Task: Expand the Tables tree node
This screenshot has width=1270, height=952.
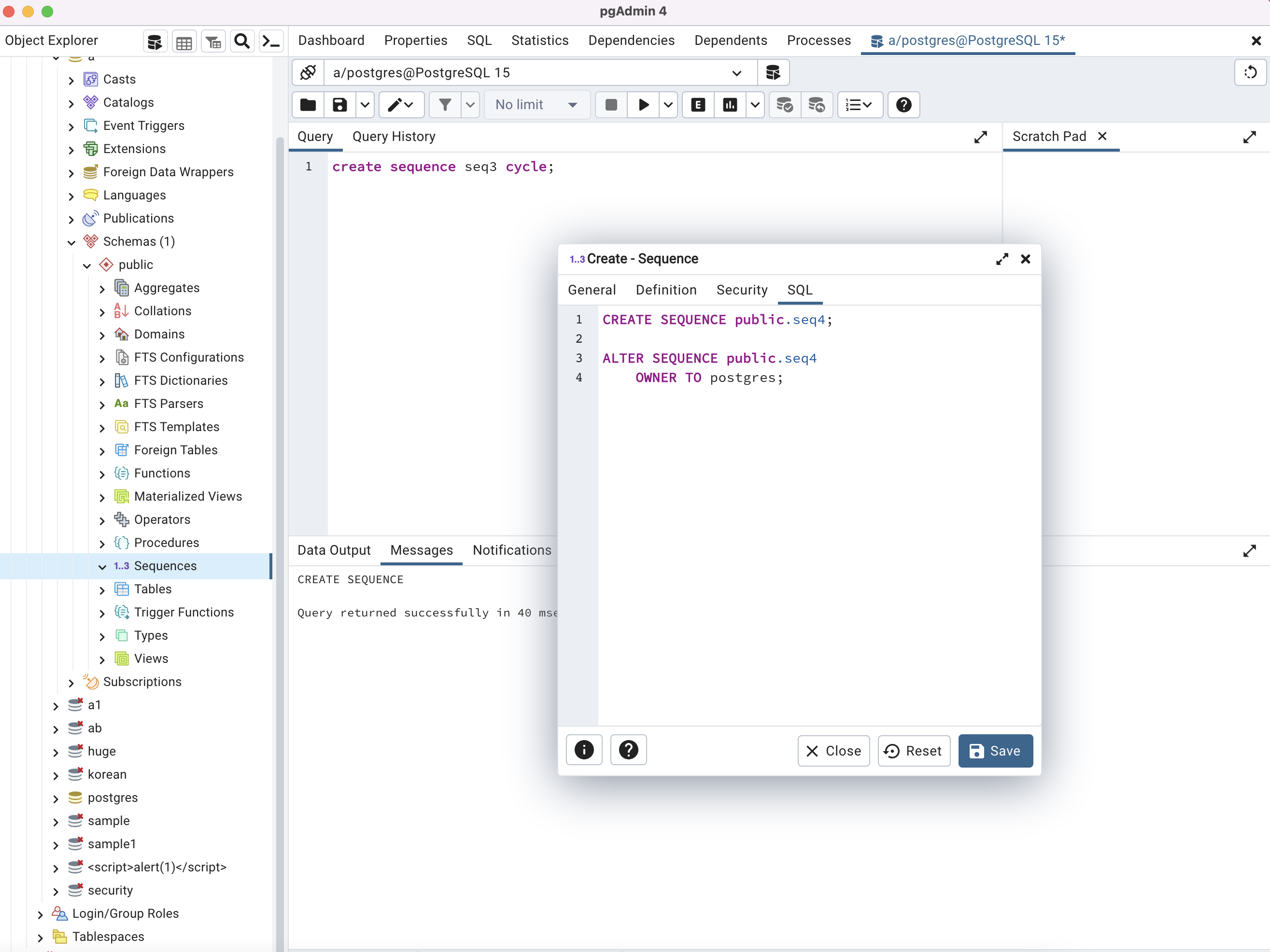Action: [x=101, y=589]
